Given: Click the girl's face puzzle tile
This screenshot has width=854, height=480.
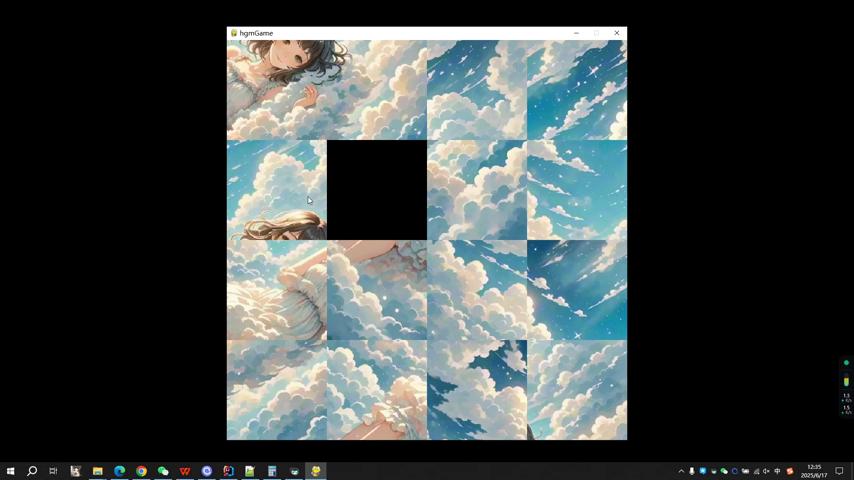Looking at the screenshot, I should (277, 90).
